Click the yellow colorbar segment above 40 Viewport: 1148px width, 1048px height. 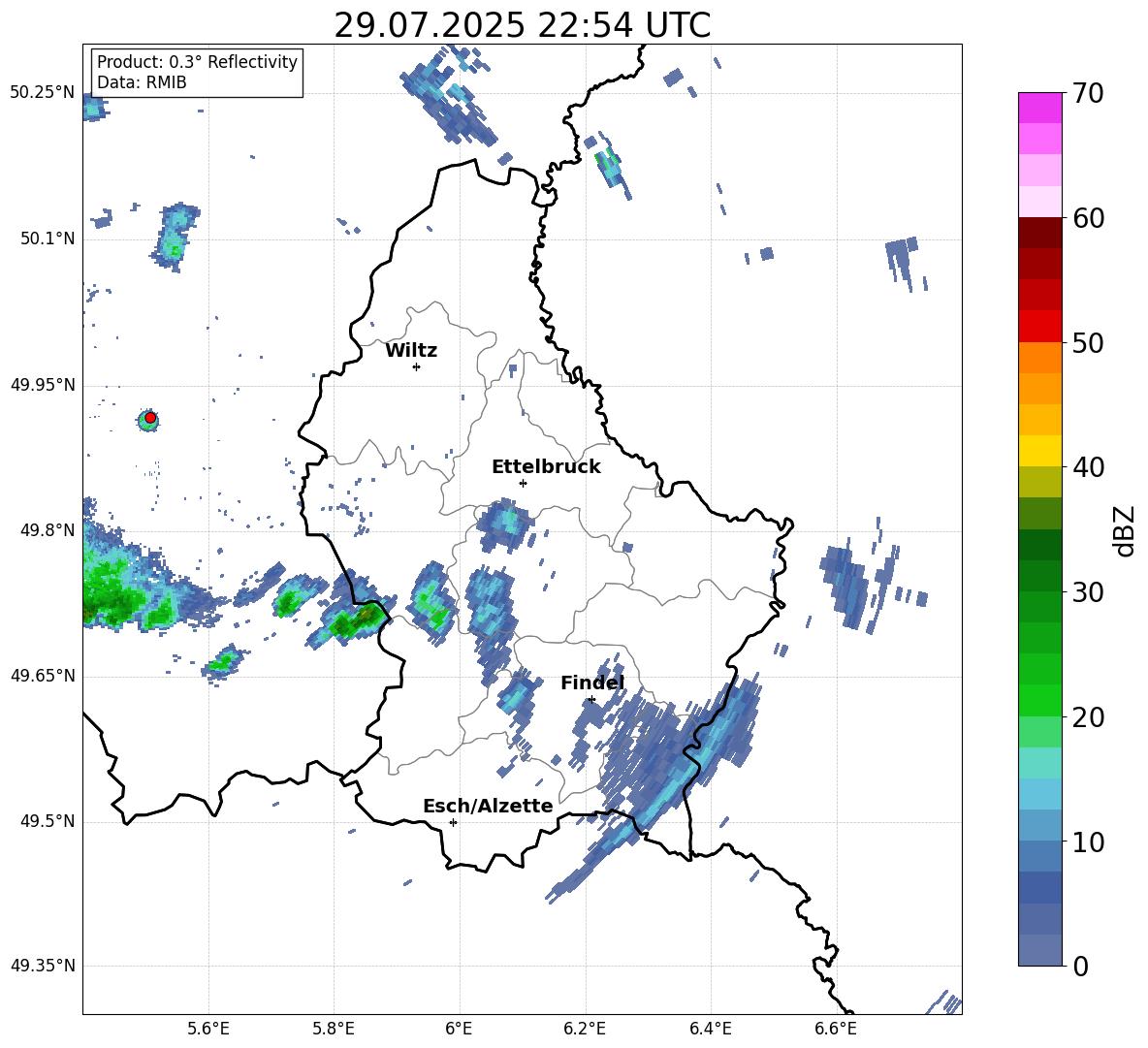click(x=1039, y=451)
